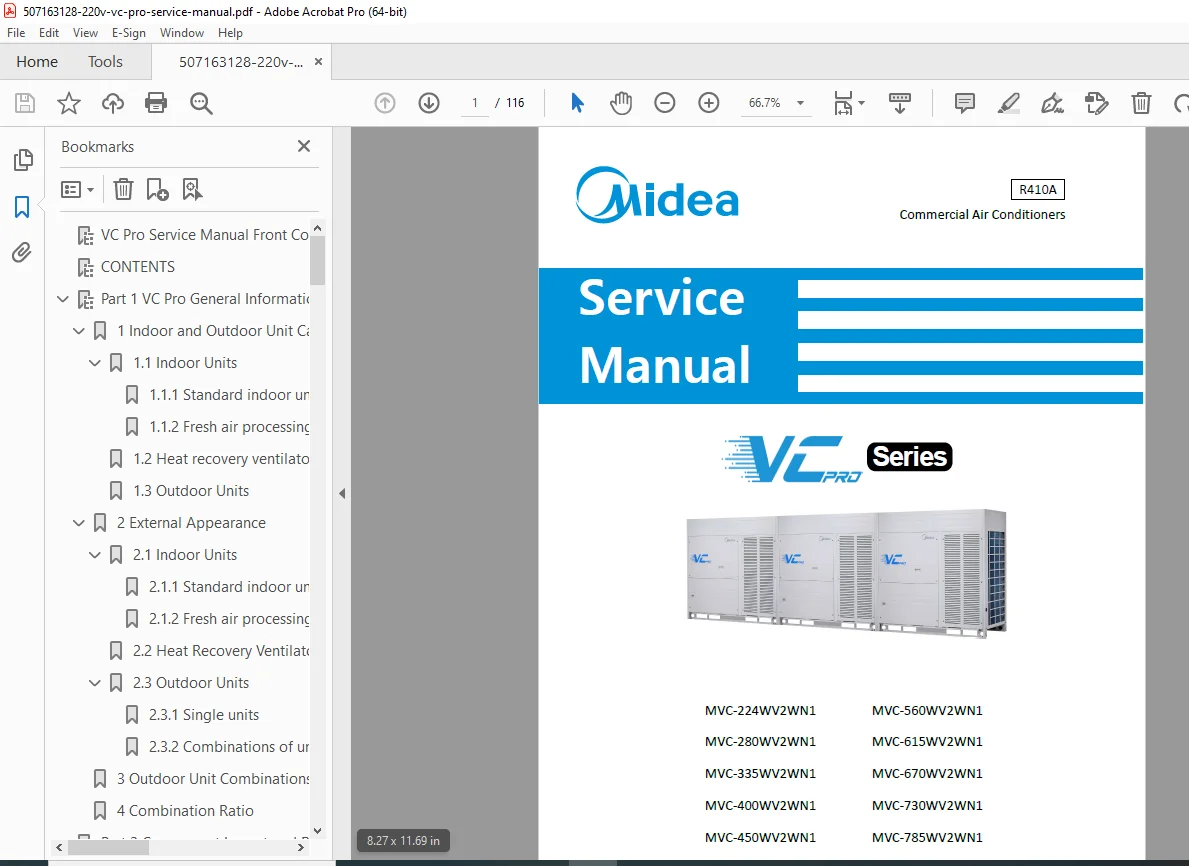This screenshot has height=866, width=1189.
Task: Open 2.3.2 Combinations of units bookmark
Action: [229, 747]
